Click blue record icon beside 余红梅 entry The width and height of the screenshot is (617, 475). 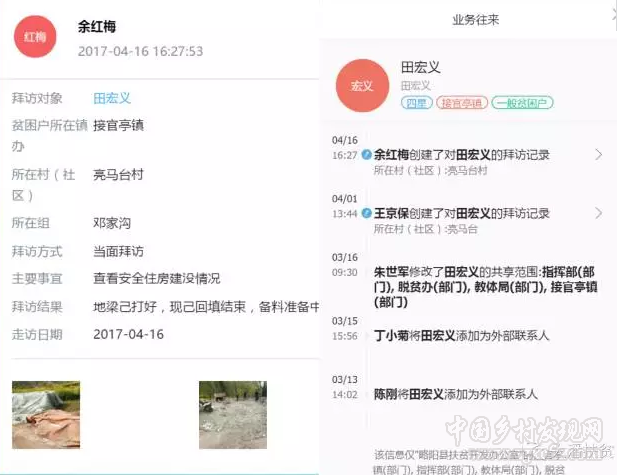tap(367, 155)
